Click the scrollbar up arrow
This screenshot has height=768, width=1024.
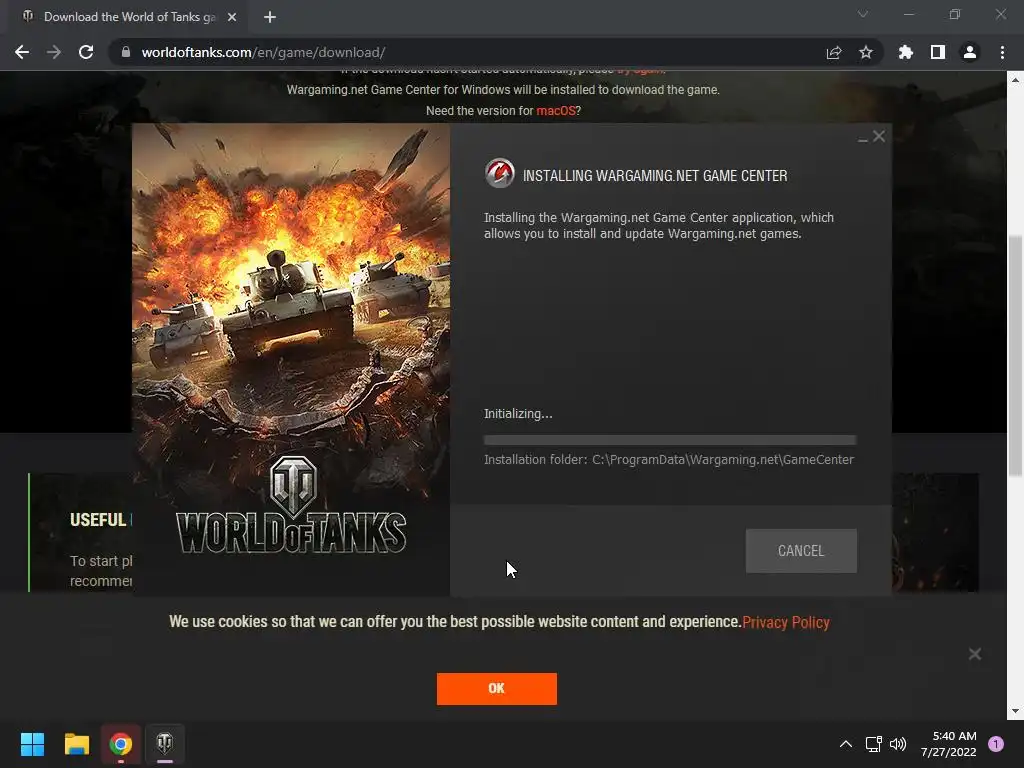pyautogui.click(x=1015, y=80)
